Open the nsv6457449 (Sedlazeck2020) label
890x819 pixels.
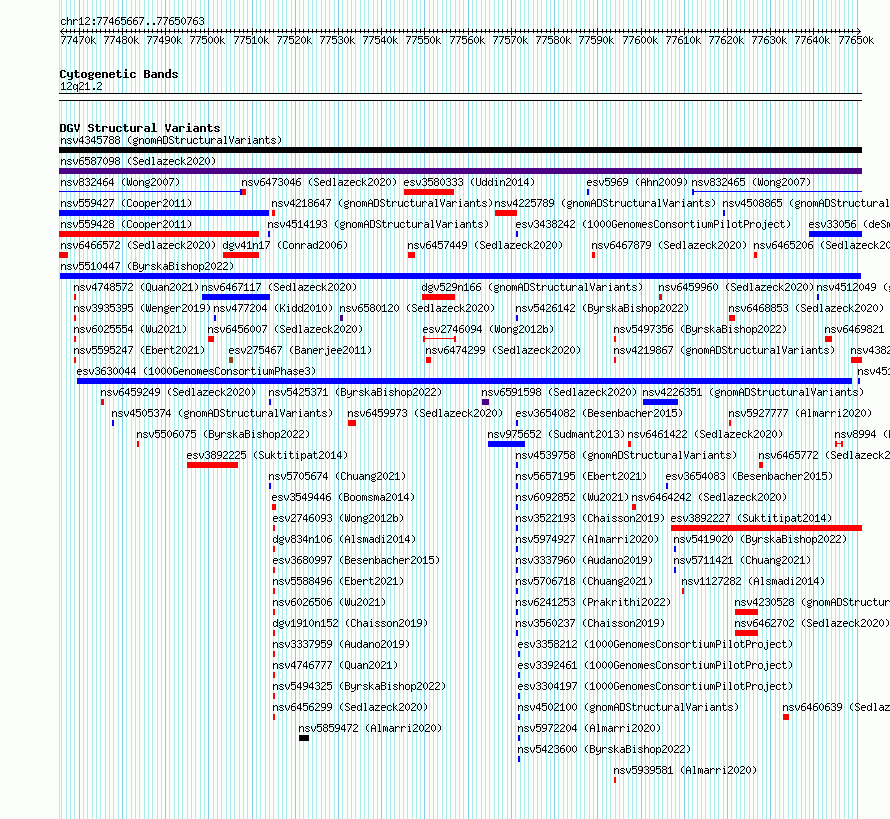485,245
